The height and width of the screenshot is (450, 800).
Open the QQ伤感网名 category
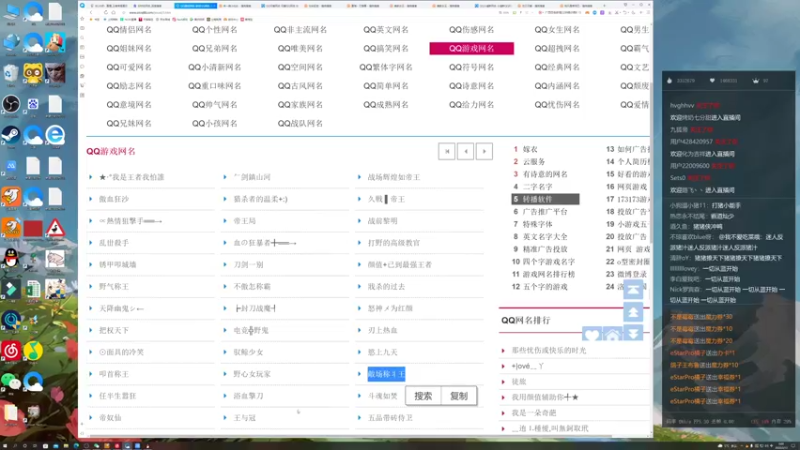[471, 30]
